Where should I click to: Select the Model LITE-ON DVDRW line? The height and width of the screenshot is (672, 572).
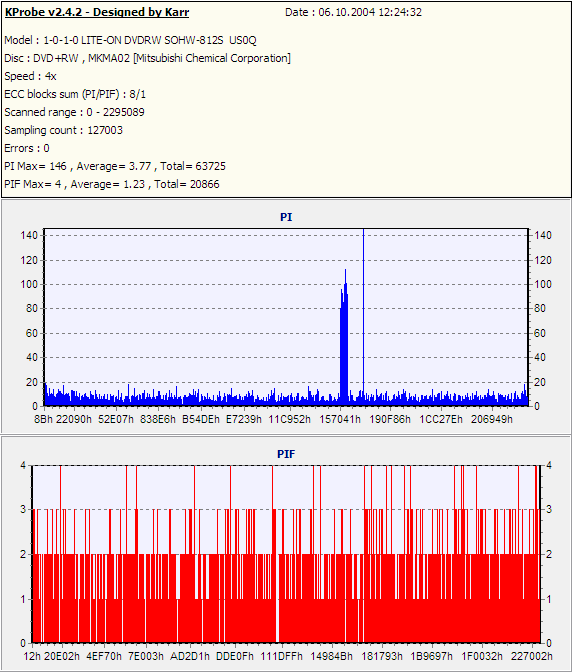click(130, 40)
